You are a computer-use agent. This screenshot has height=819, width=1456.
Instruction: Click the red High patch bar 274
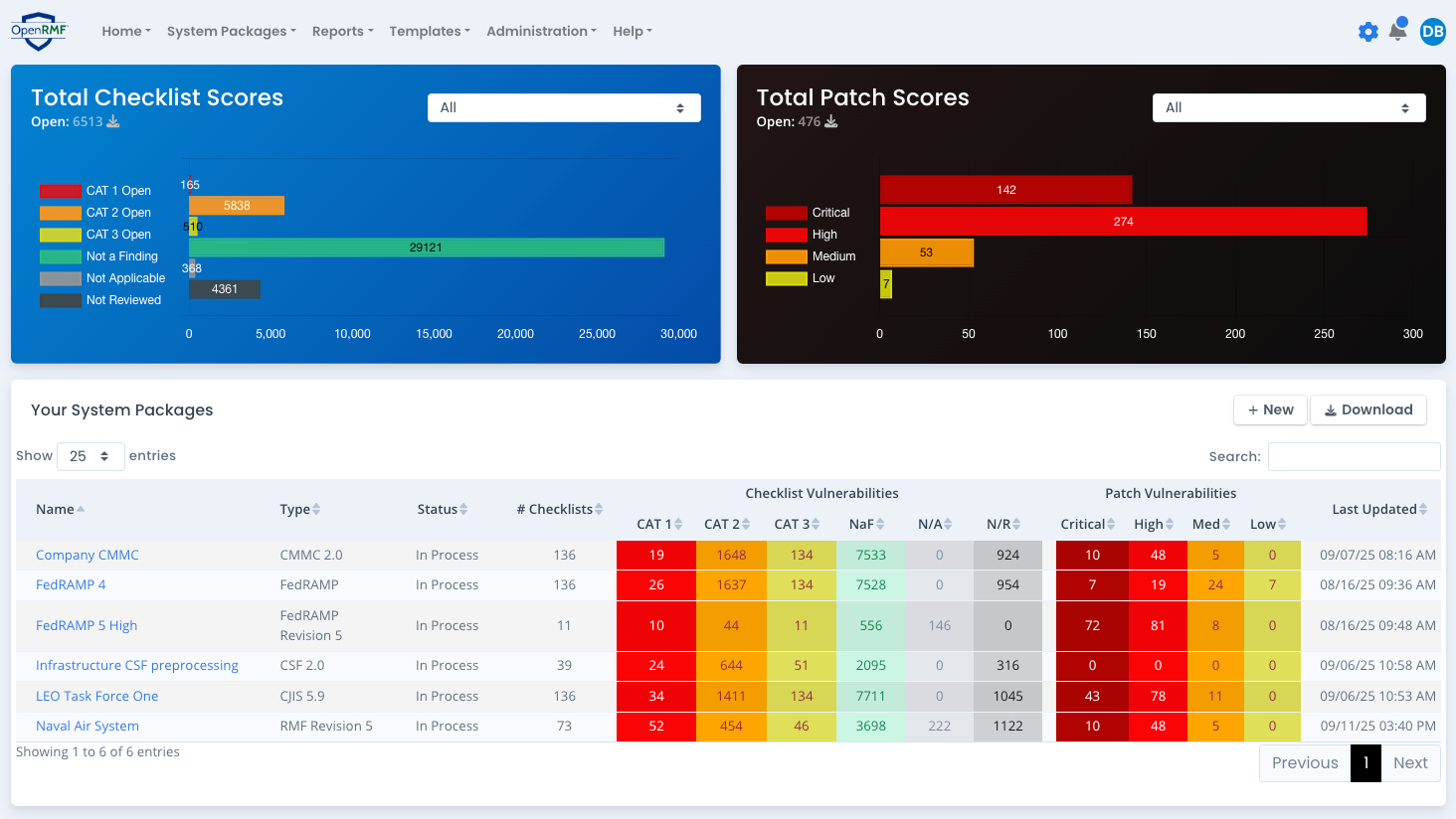[x=1123, y=222]
